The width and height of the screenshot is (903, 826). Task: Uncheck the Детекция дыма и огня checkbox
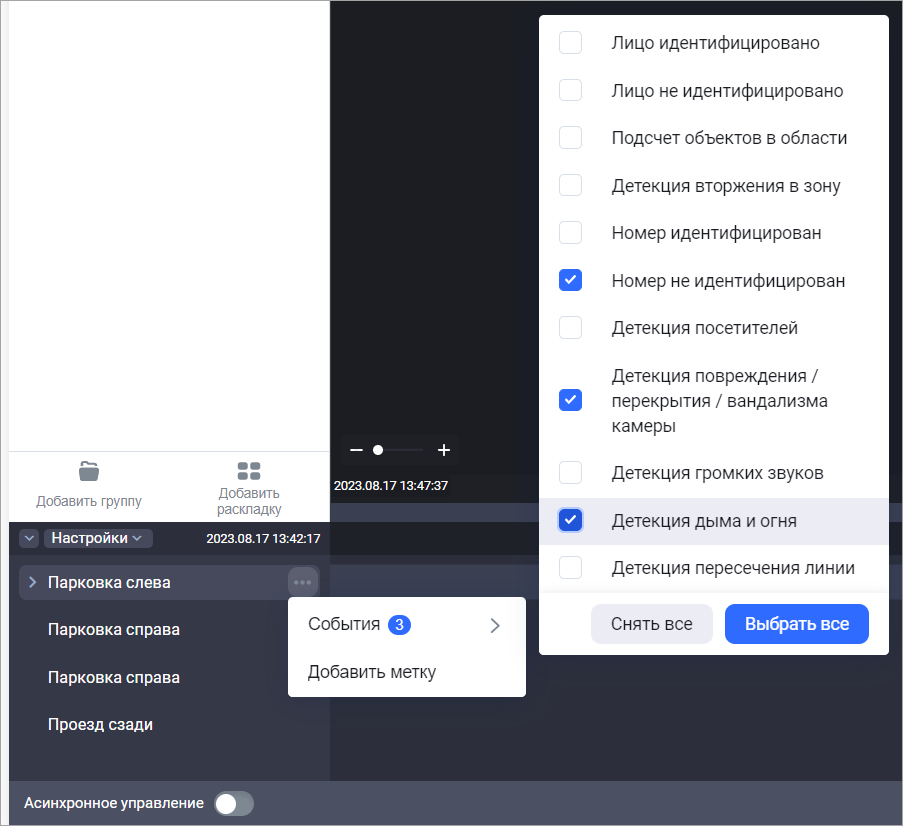pyautogui.click(x=570, y=520)
